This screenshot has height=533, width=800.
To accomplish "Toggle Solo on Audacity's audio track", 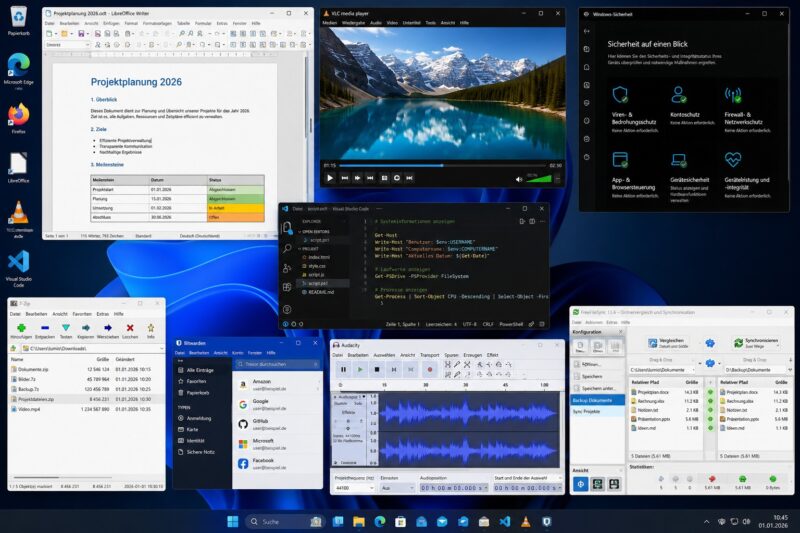I will (x=358, y=403).
